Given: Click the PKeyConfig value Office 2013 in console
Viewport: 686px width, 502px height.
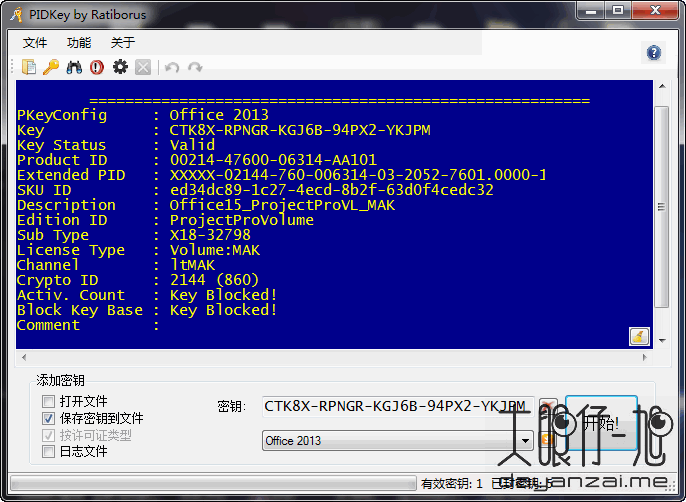Looking at the screenshot, I should click(x=219, y=115).
